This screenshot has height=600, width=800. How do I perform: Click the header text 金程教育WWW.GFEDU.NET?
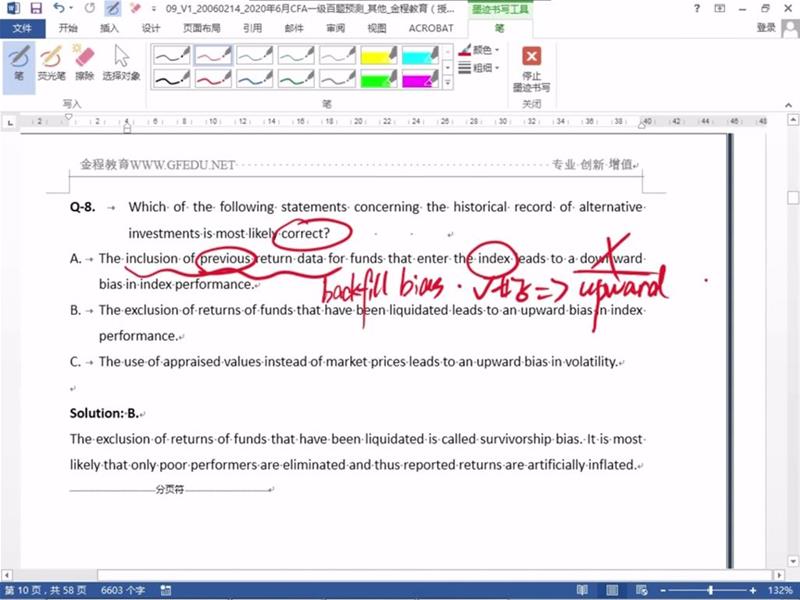158,164
